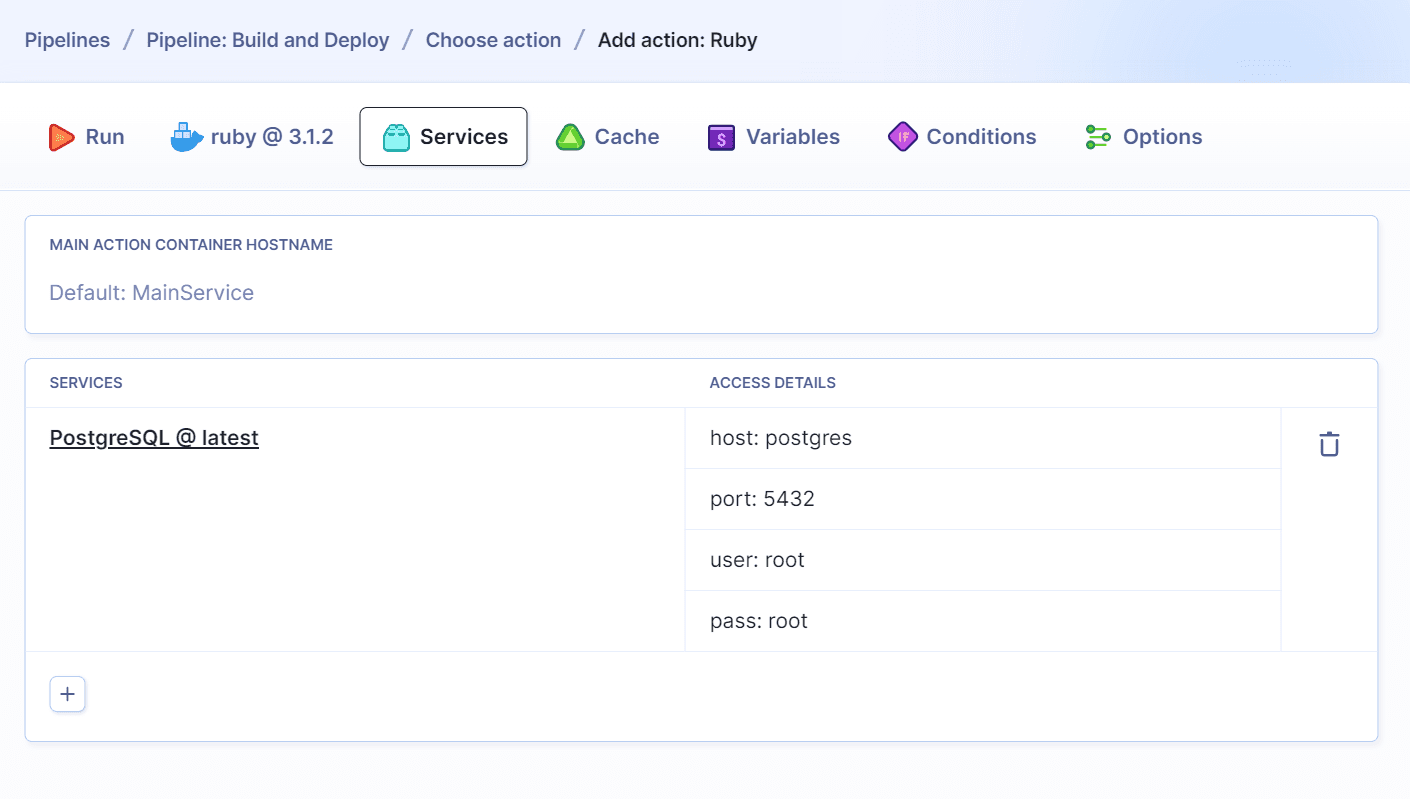Click the green Cache triangle icon

click(569, 137)
